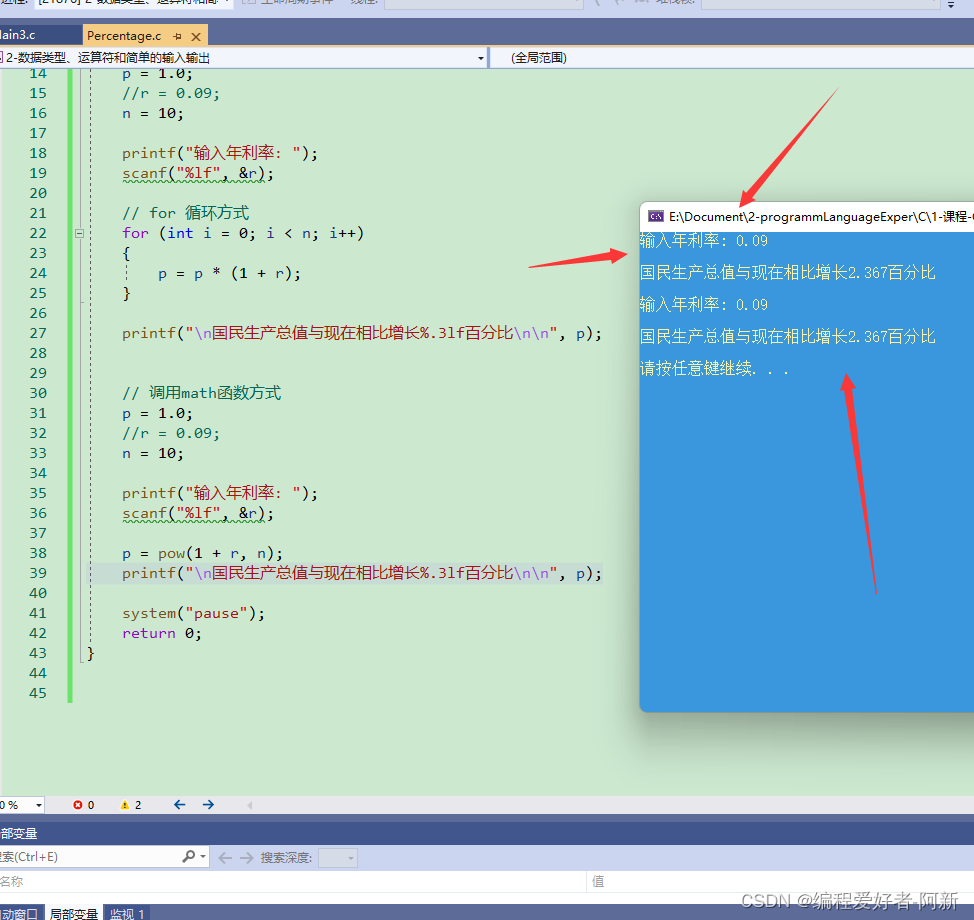This screenshot has width=974, height=920.
Task: Switch to the 动窗口 tab
Action: tap(20, 913)
